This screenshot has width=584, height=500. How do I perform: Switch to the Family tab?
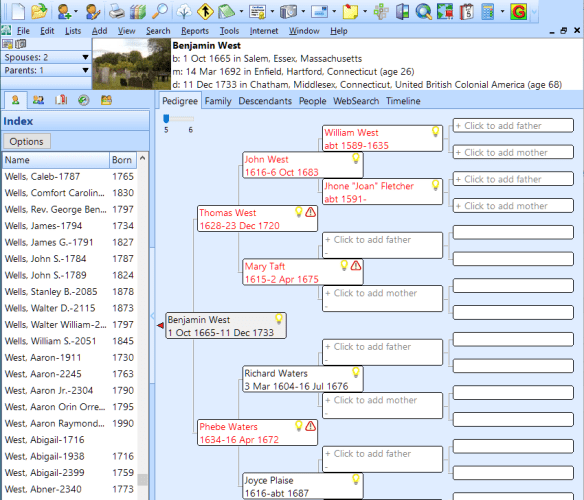(x=218, y=101)
